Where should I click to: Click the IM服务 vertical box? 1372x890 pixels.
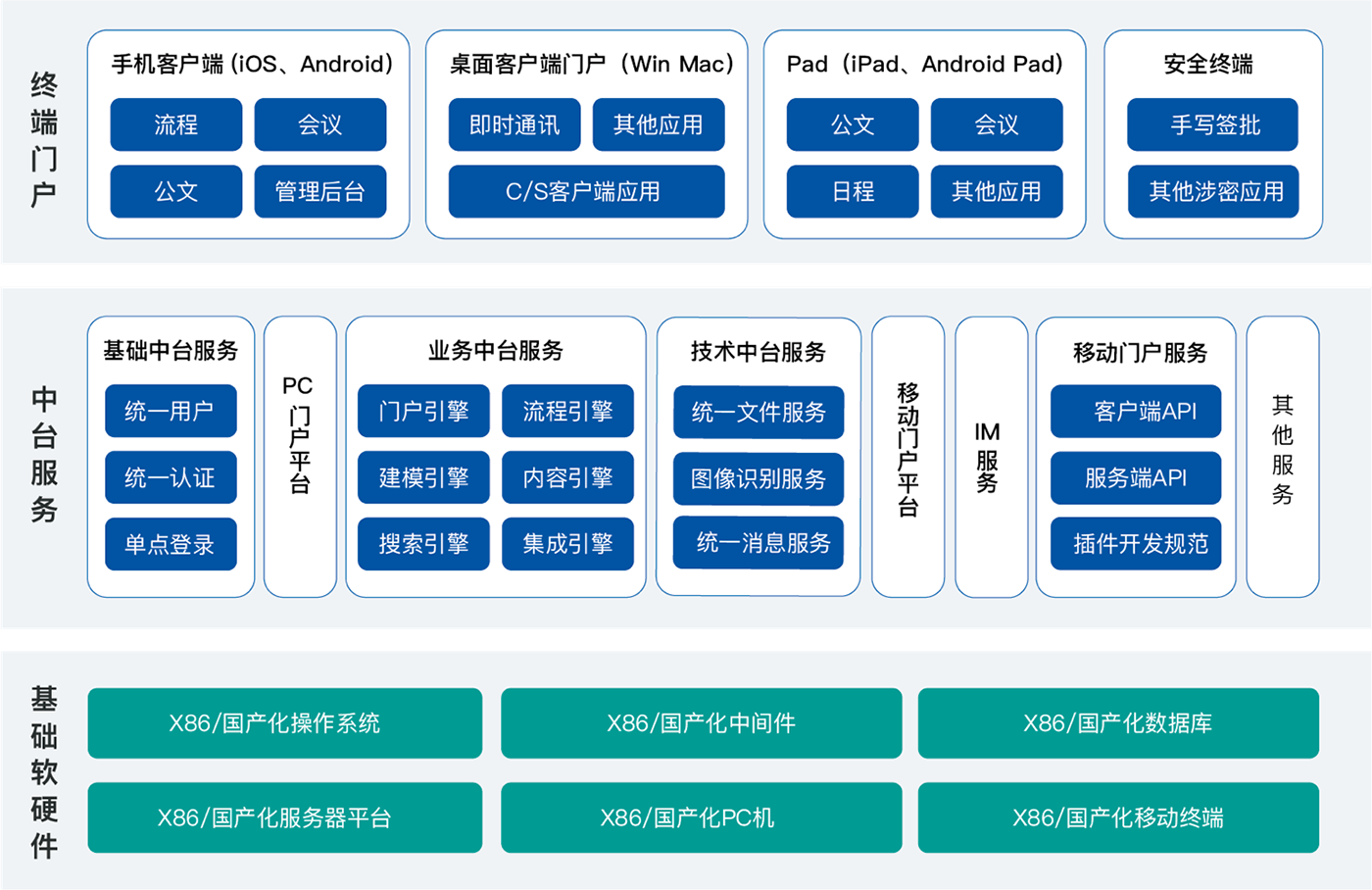[x=991, y=456]
